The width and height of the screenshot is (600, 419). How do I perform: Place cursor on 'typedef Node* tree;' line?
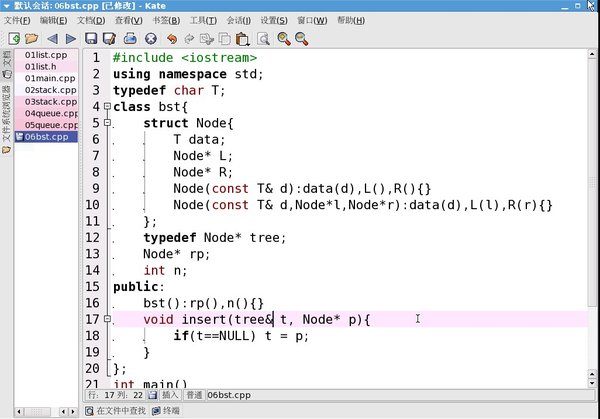[215, 238]
